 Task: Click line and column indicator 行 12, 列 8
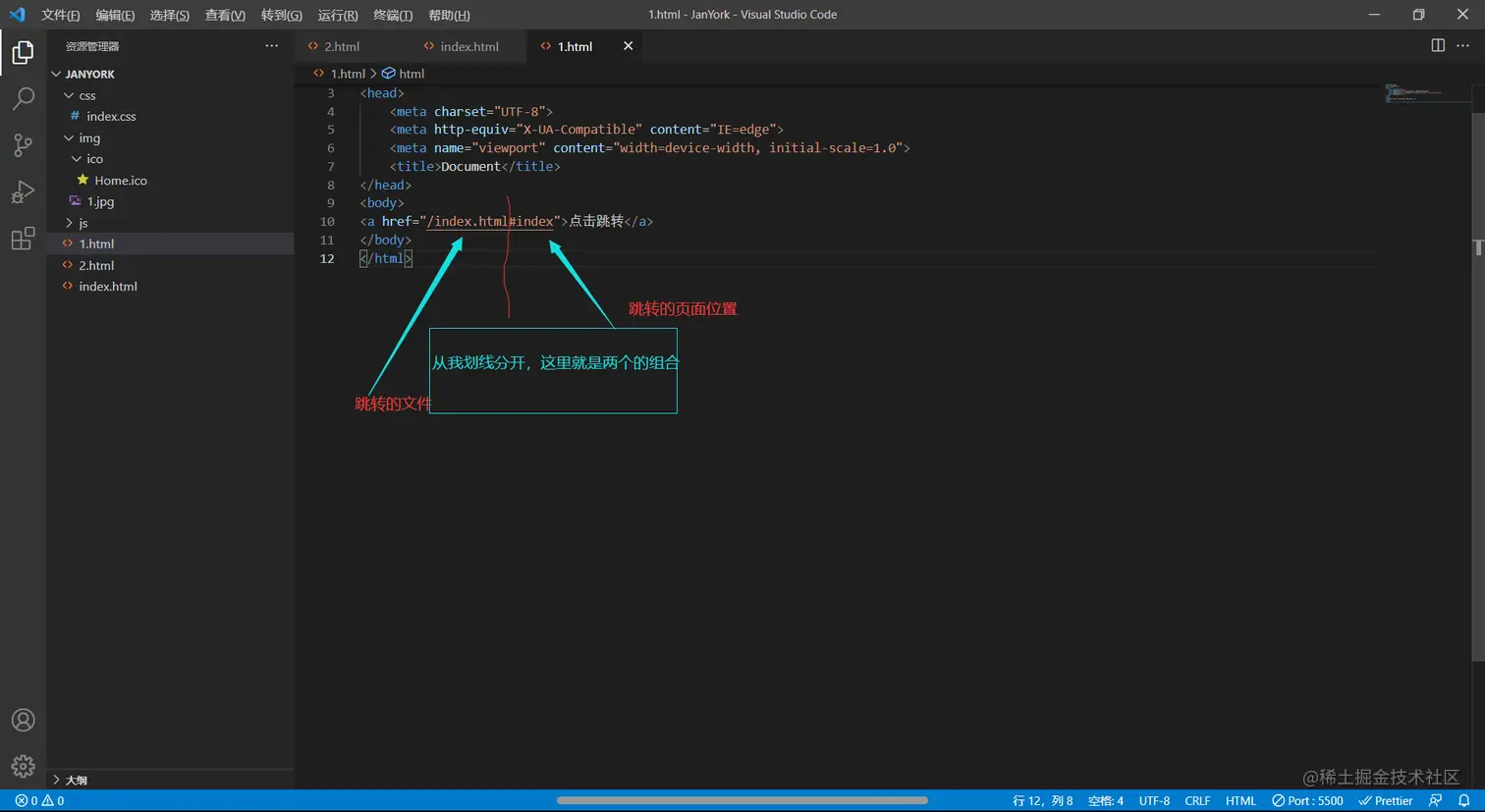pos(1042,801)
